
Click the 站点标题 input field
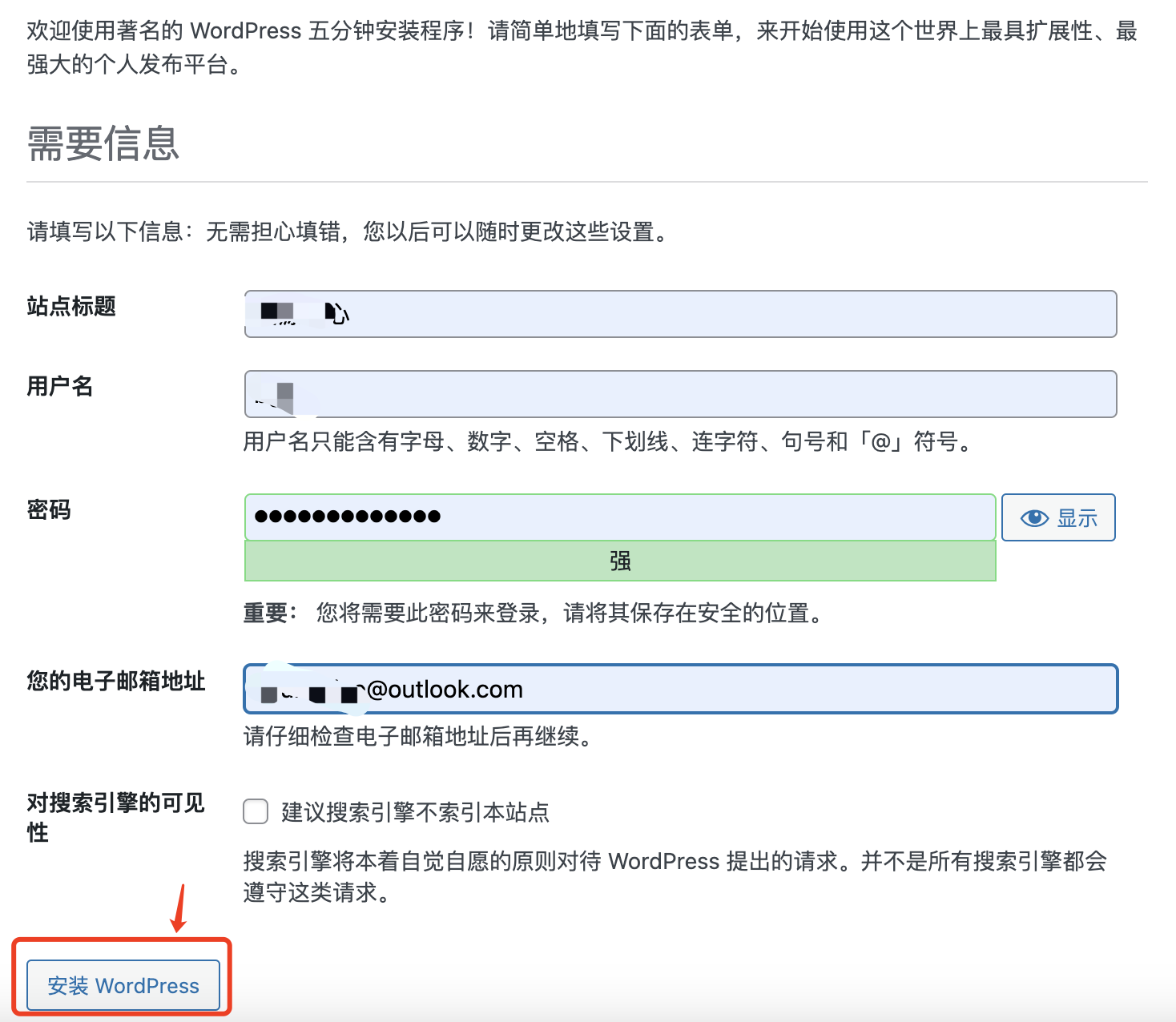pyautogui.click(x=680, y=314)
